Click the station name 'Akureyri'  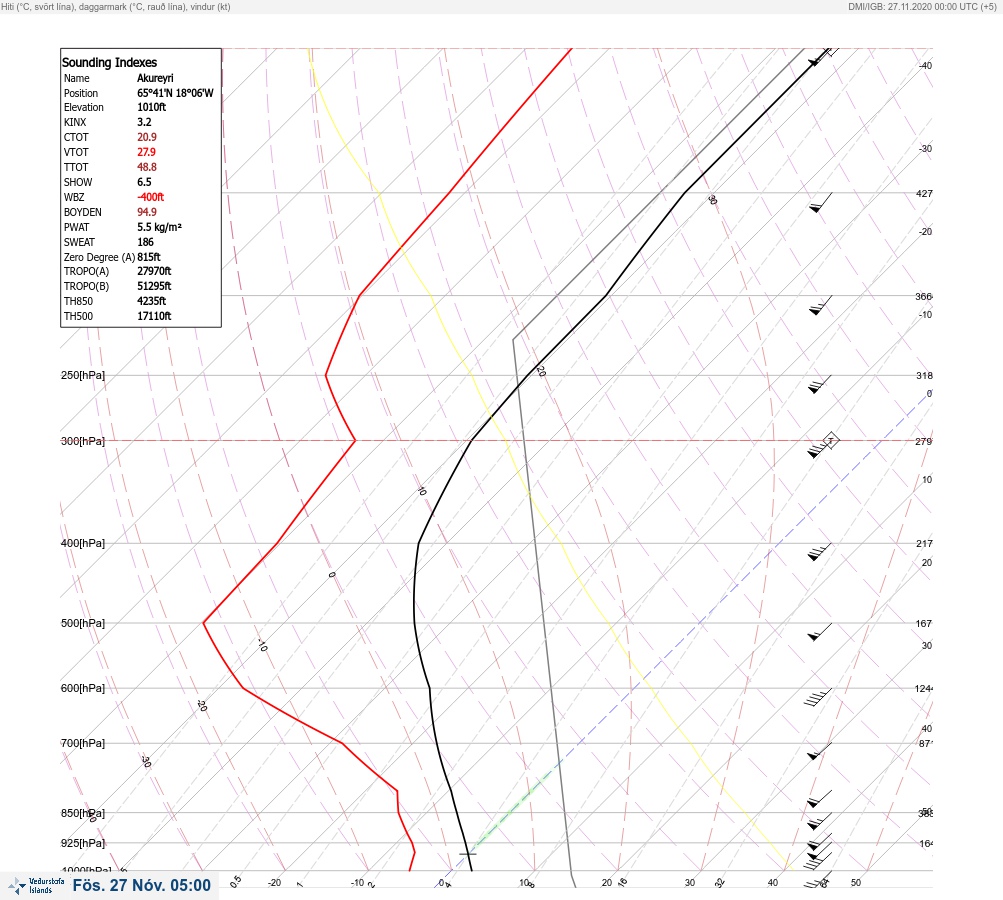(155, 78)
